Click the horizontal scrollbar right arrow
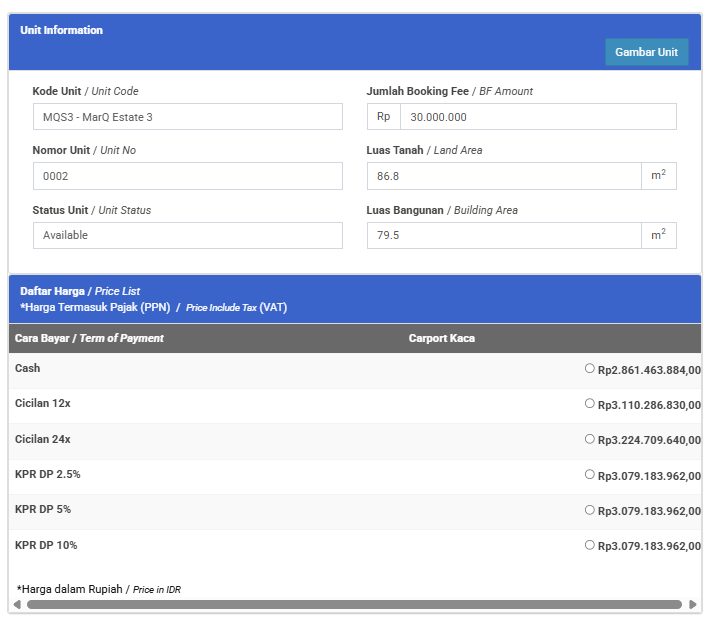714x619 pixels. coord(692,605)
